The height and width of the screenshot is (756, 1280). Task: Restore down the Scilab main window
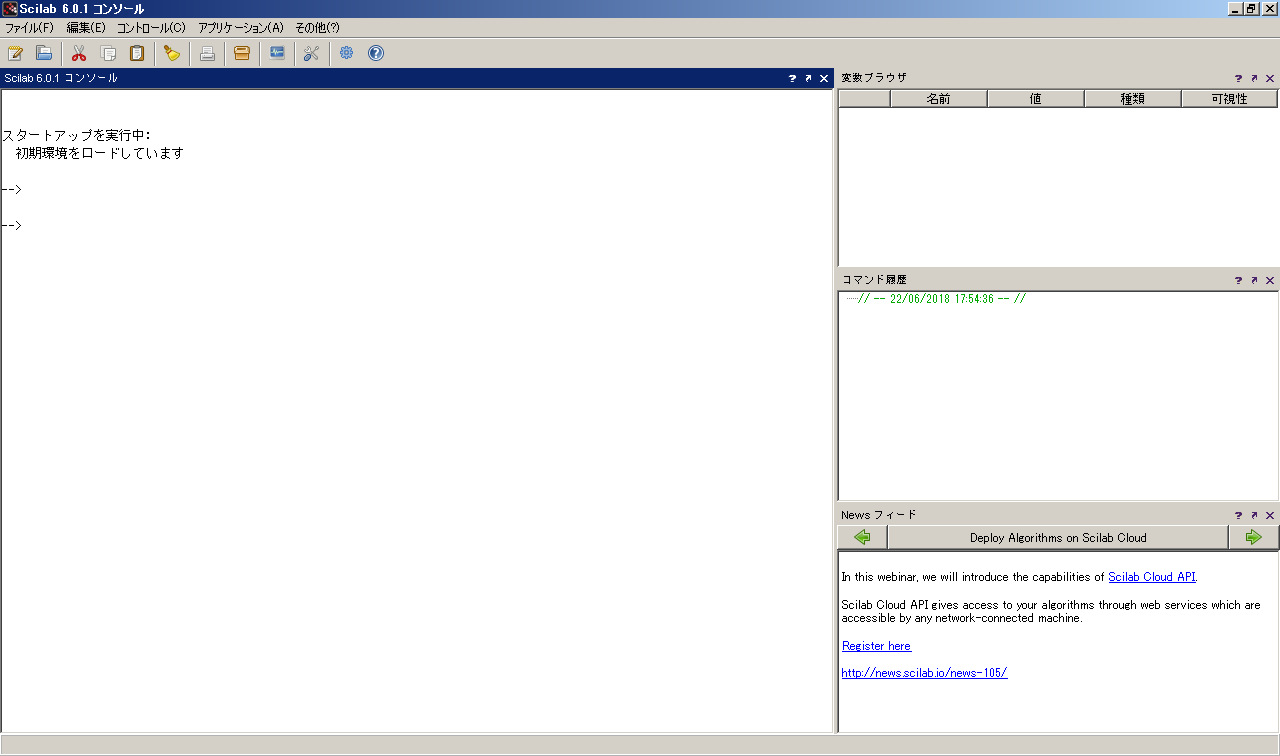1251,8
